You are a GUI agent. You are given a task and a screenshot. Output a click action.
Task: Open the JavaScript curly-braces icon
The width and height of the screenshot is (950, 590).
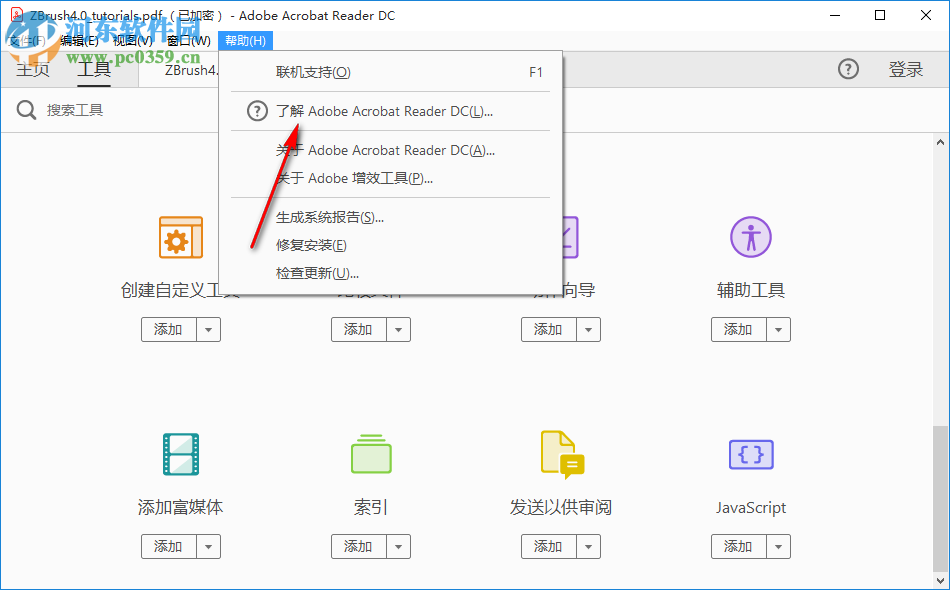click(x=751, y=455)
